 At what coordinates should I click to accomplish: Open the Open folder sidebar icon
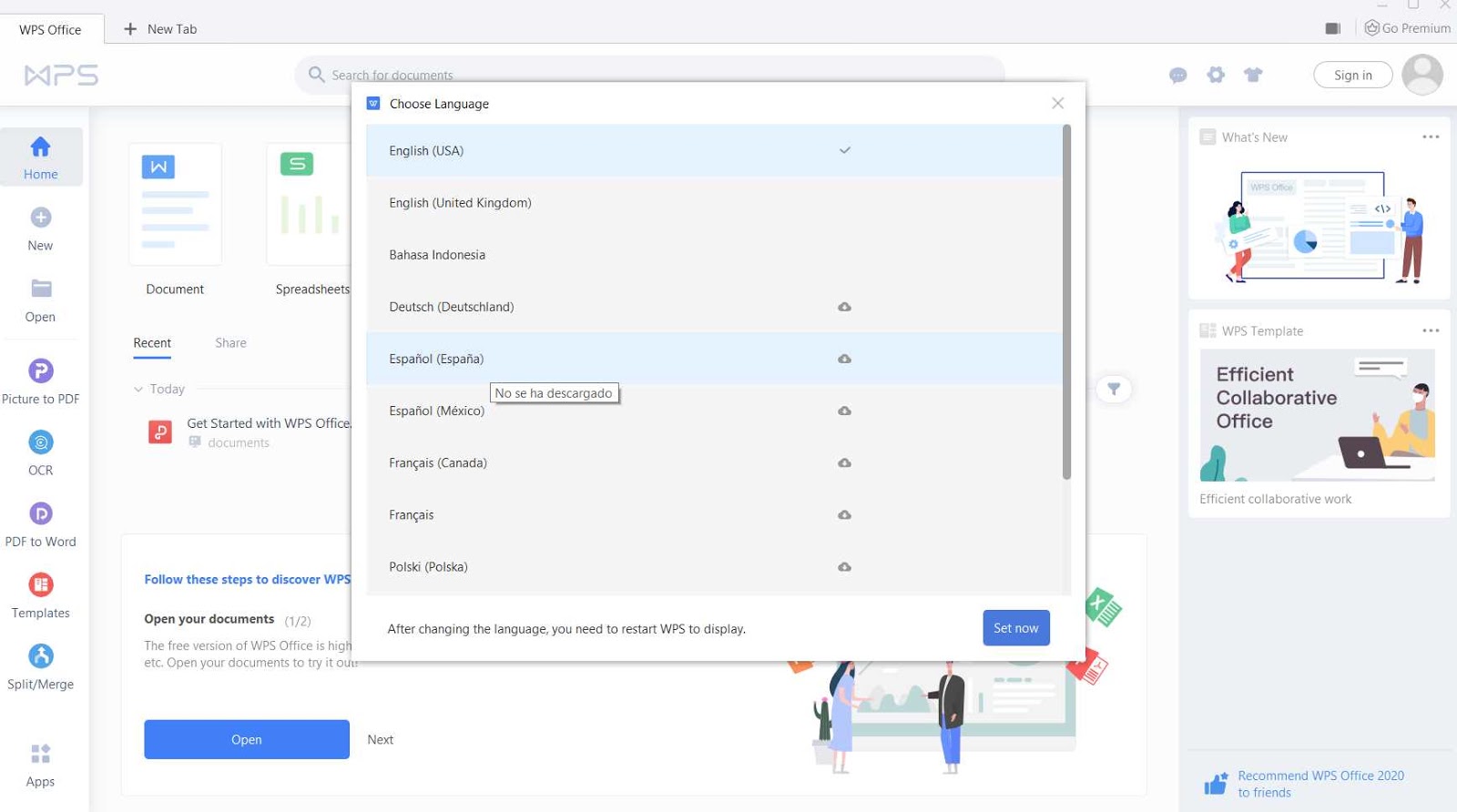[41, 289]
